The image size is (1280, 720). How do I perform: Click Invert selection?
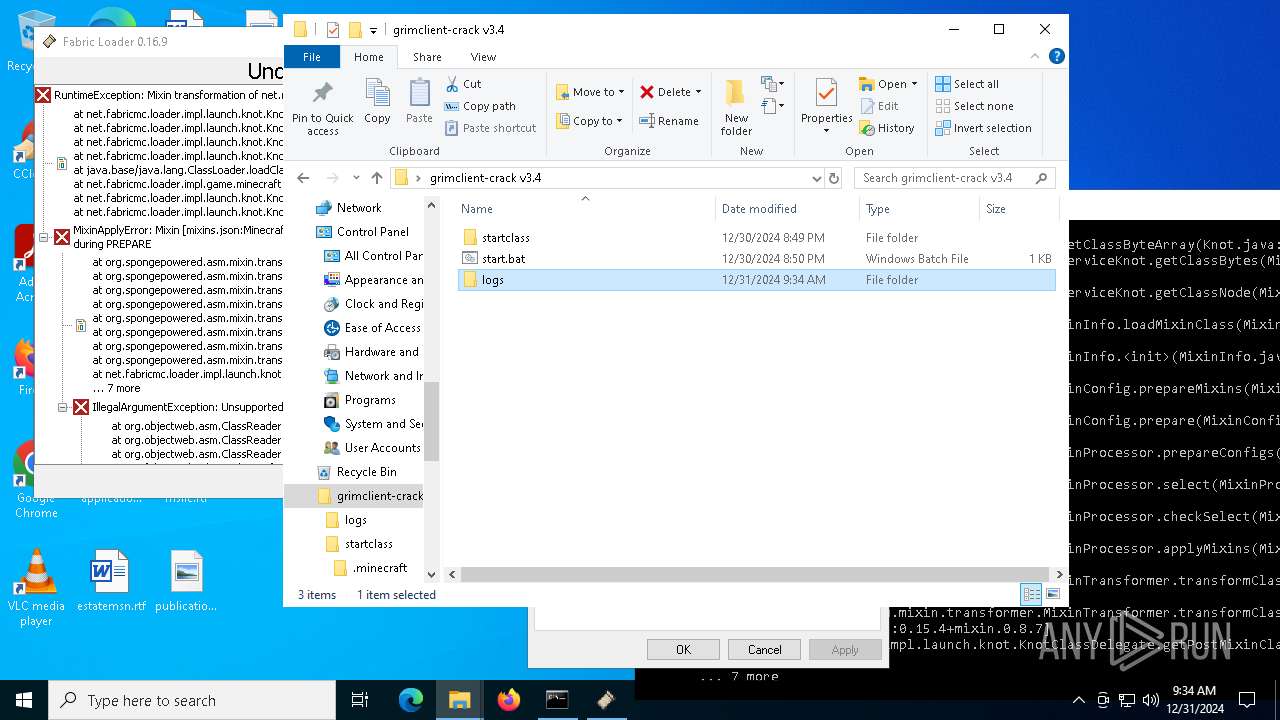pos(983,128)
